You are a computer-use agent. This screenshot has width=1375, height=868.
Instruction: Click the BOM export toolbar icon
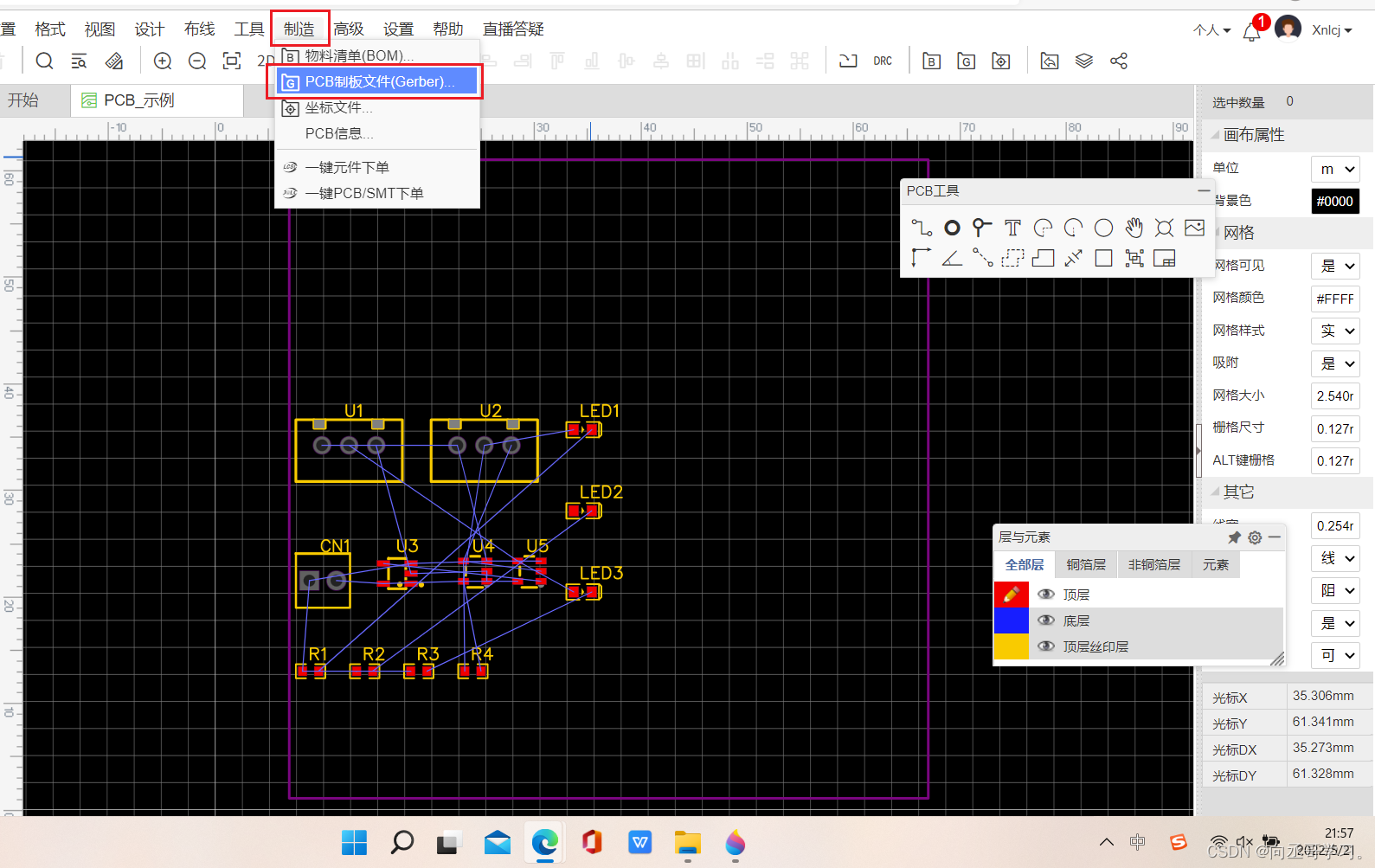click(932, 61)
